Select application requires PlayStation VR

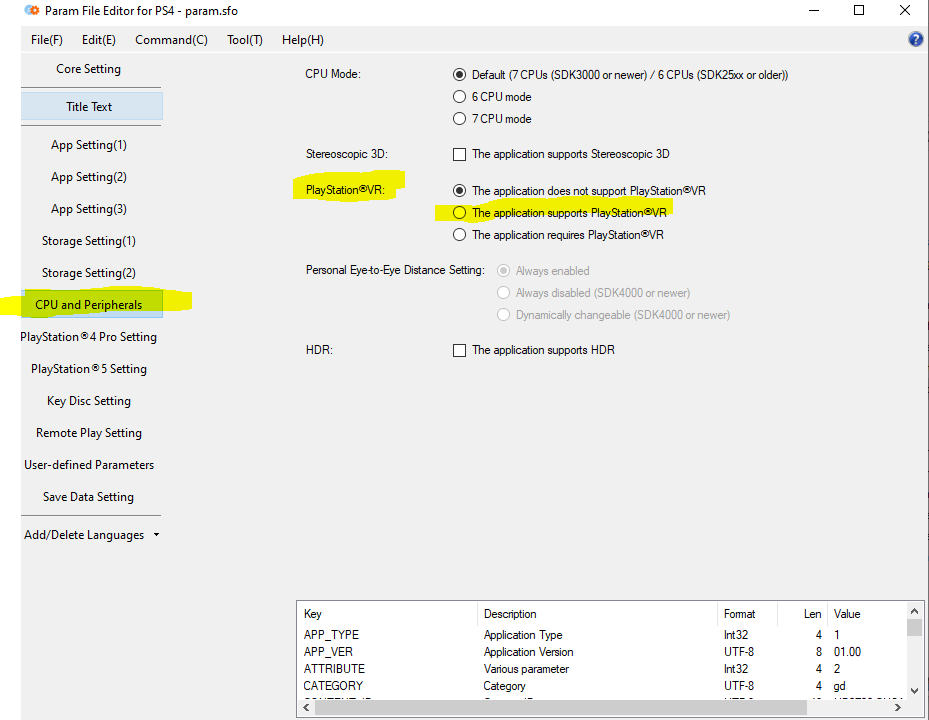coord(459,235)
